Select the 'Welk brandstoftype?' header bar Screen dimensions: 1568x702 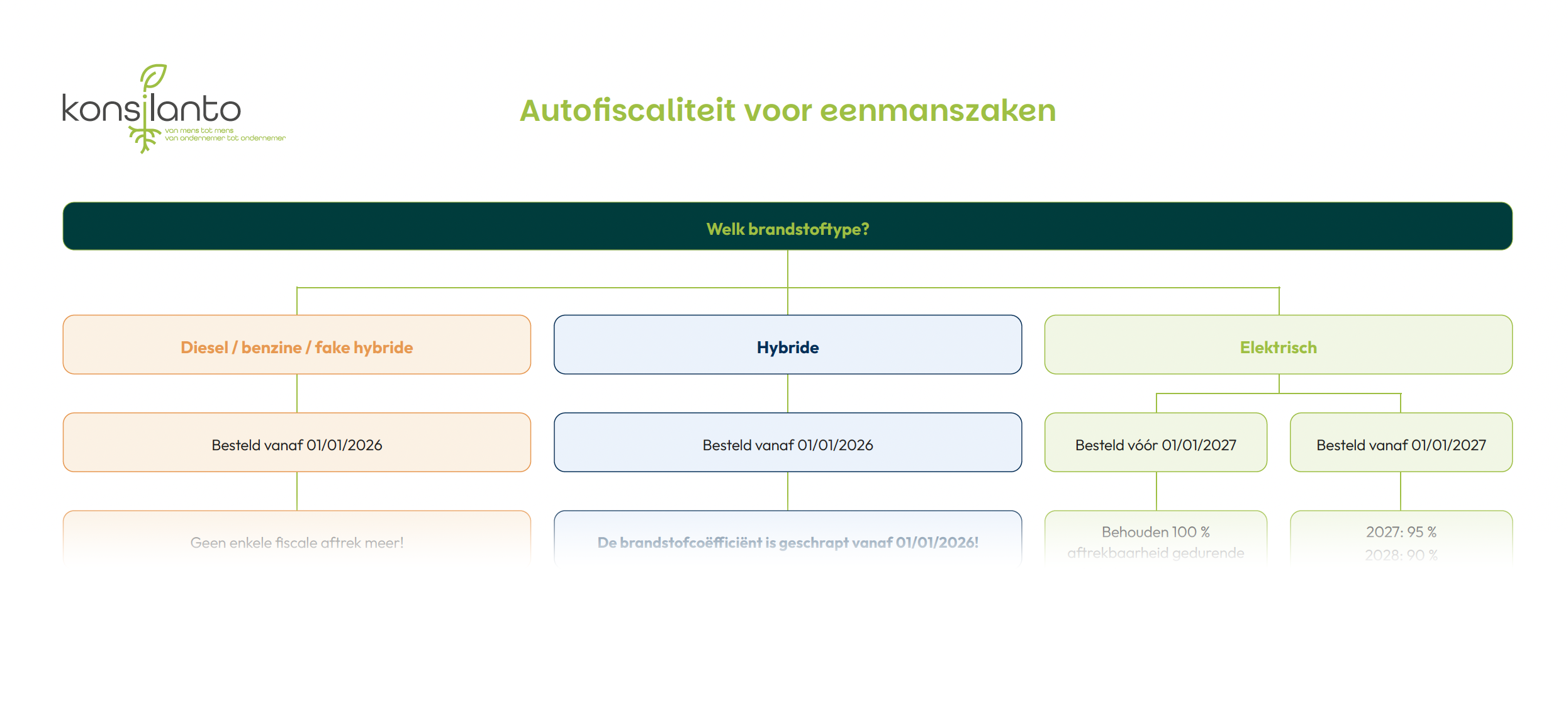tap(788, 226)
